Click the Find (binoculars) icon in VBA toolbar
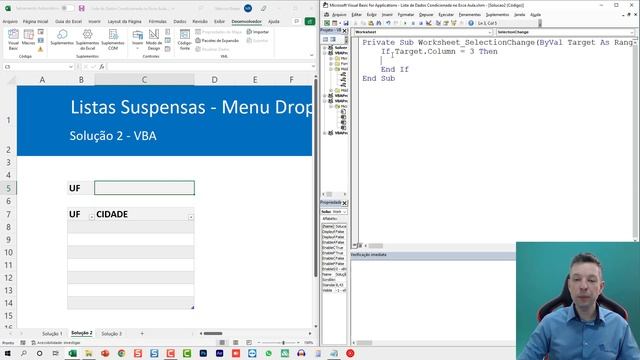 [x=379, y=23]
